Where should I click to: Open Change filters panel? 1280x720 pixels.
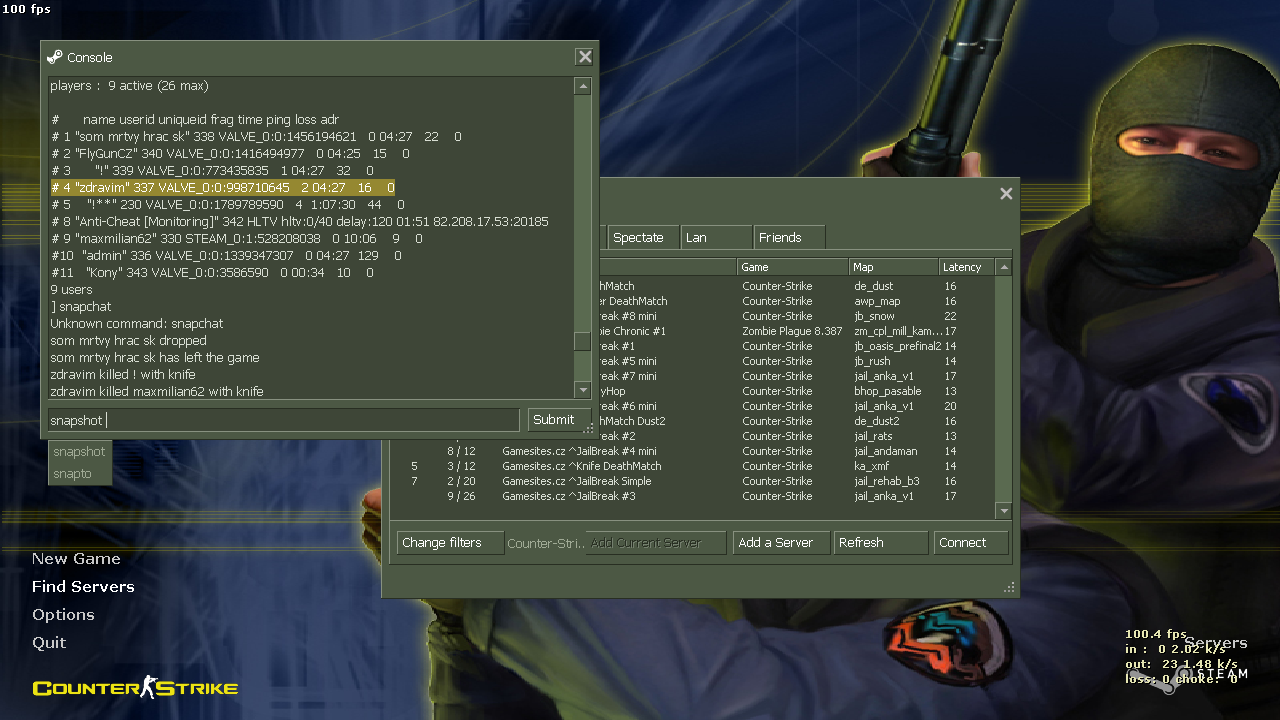pyautogui.click(x=450, y=542)
